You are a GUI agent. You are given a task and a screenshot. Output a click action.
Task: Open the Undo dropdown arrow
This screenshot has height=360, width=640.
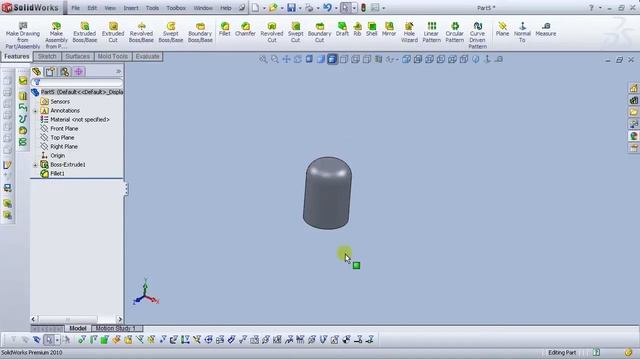(x=336, y=8)
